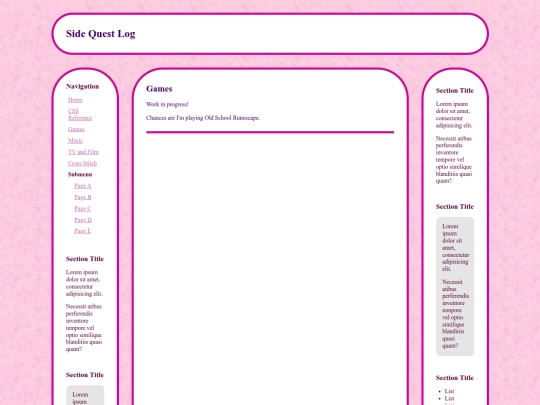Select Page D in the submenu
Image resolution: width=540 pixels, height=405 pixels.
(x=83, y=220)
